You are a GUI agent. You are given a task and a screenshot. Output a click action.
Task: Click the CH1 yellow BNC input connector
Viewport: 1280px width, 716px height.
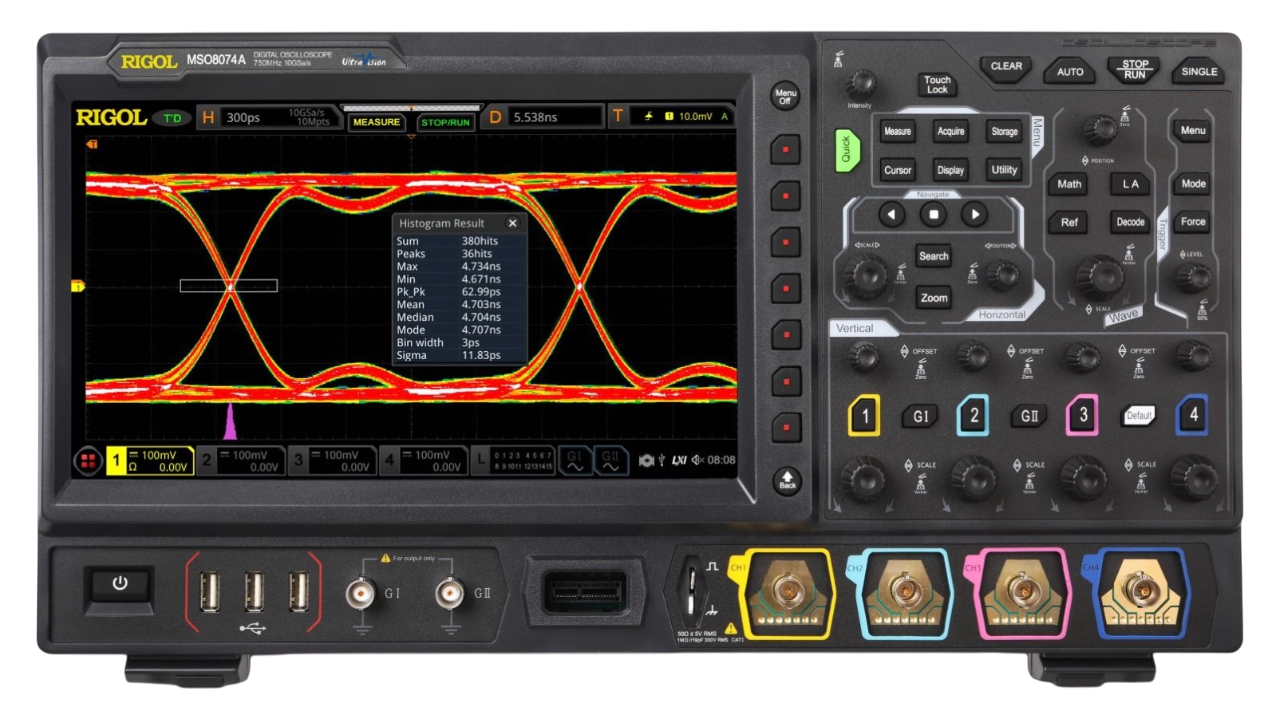pos(784,593)
